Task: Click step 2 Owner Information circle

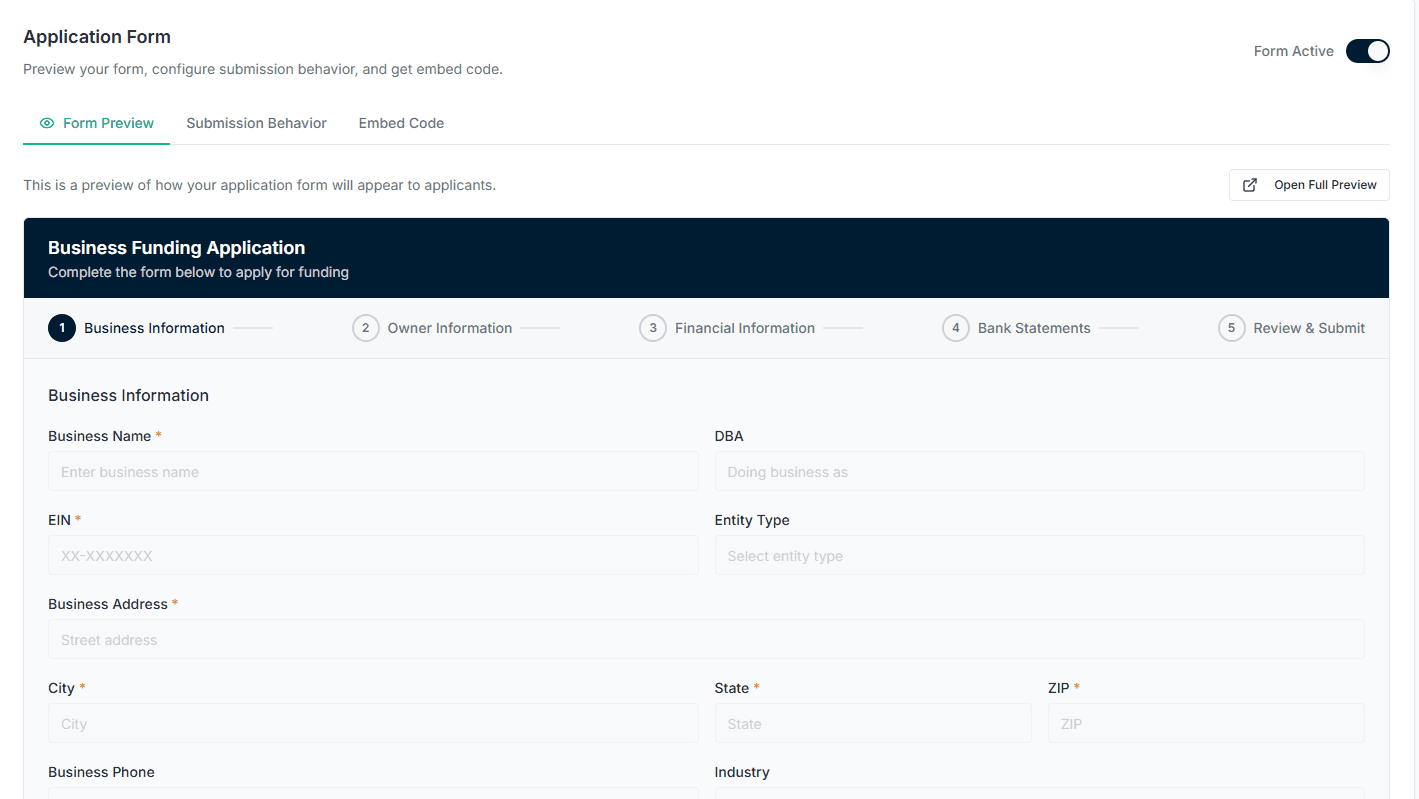Action: click(x=365, y=327)
